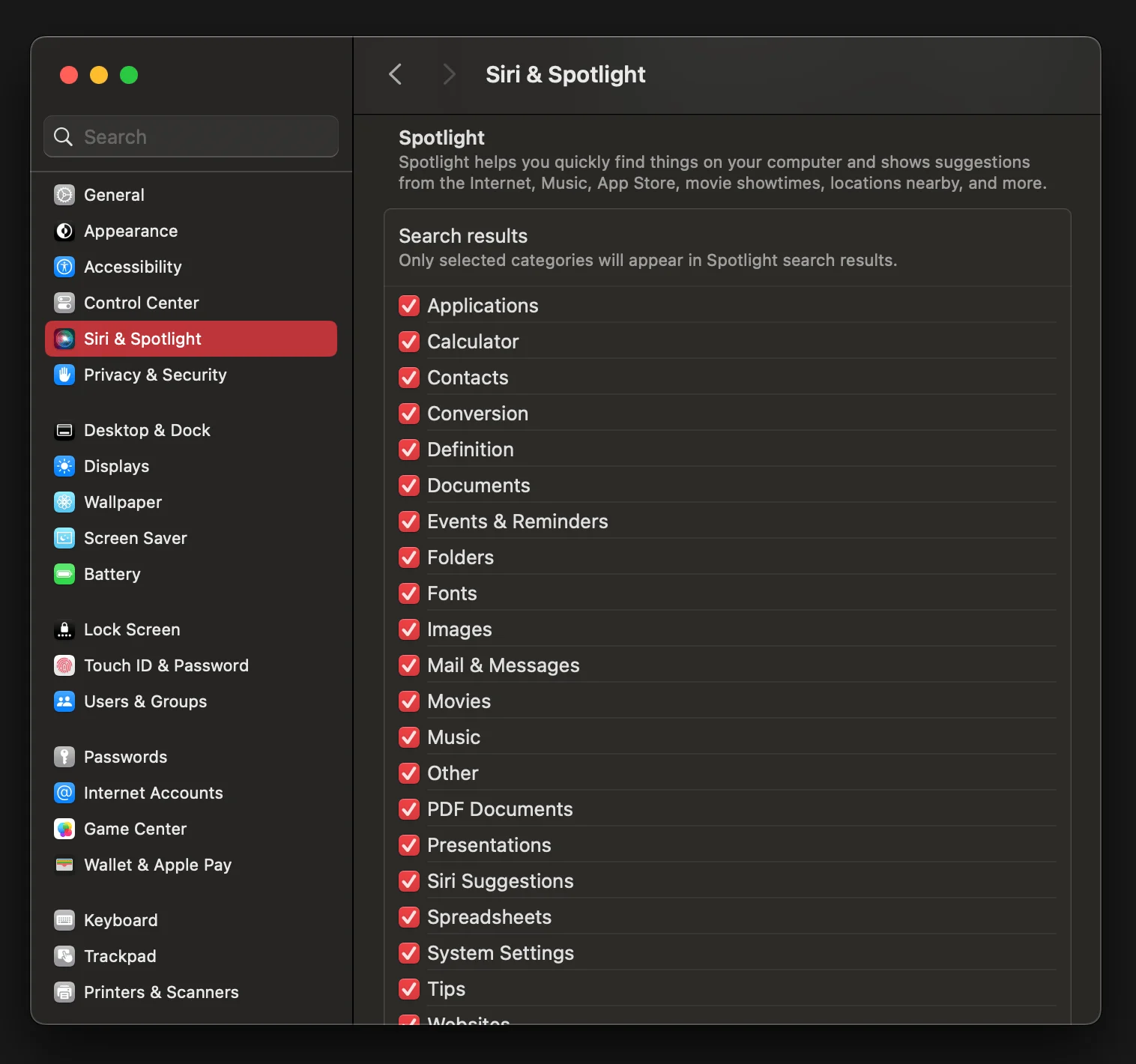Select Keyboard in the sidebar
1136x1064 pixels.
120,920
